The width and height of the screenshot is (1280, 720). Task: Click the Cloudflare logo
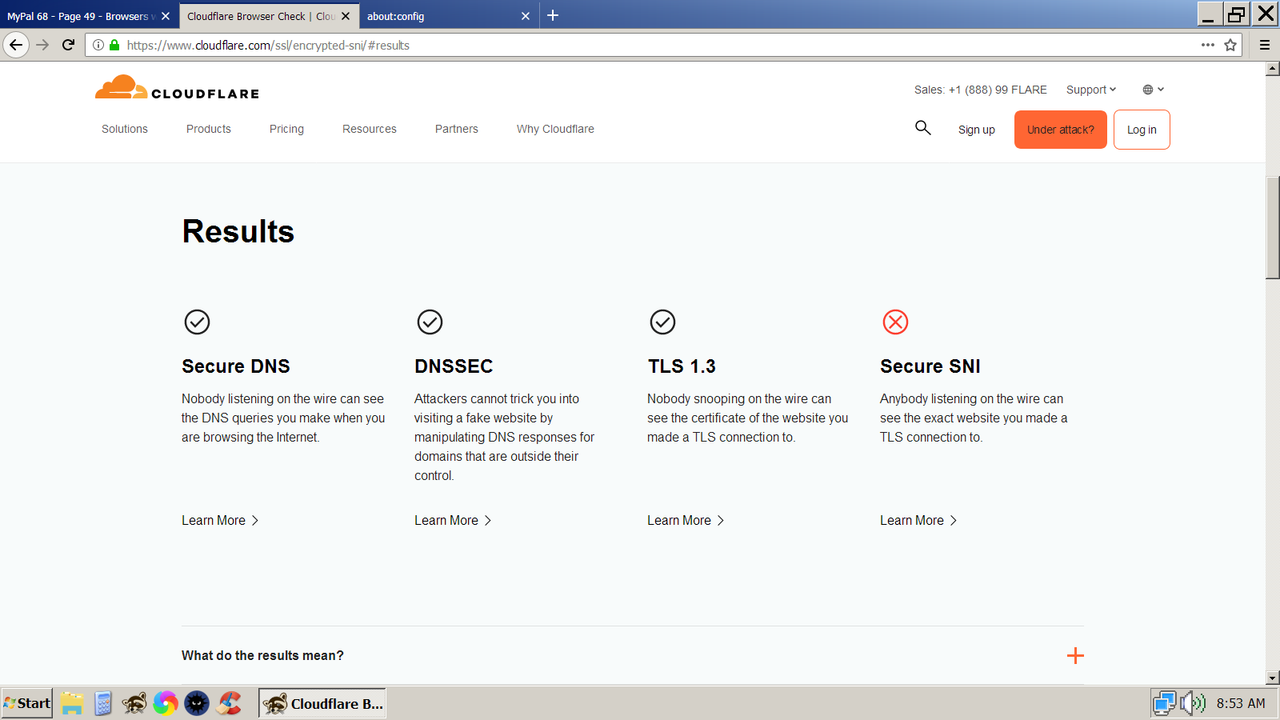[x=177, y=88]
